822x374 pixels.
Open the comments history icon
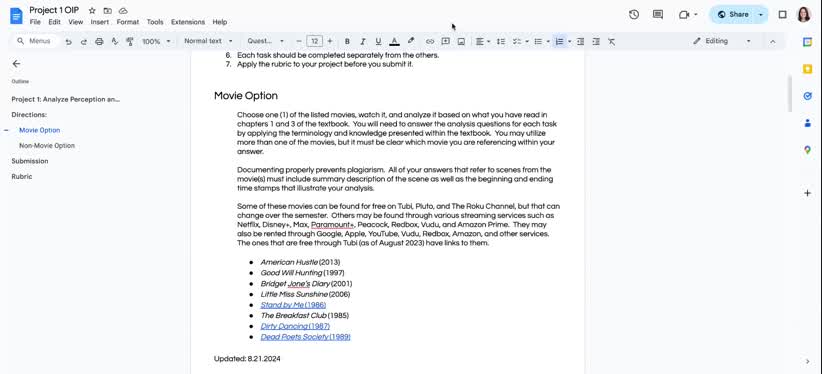pos(658,15)
